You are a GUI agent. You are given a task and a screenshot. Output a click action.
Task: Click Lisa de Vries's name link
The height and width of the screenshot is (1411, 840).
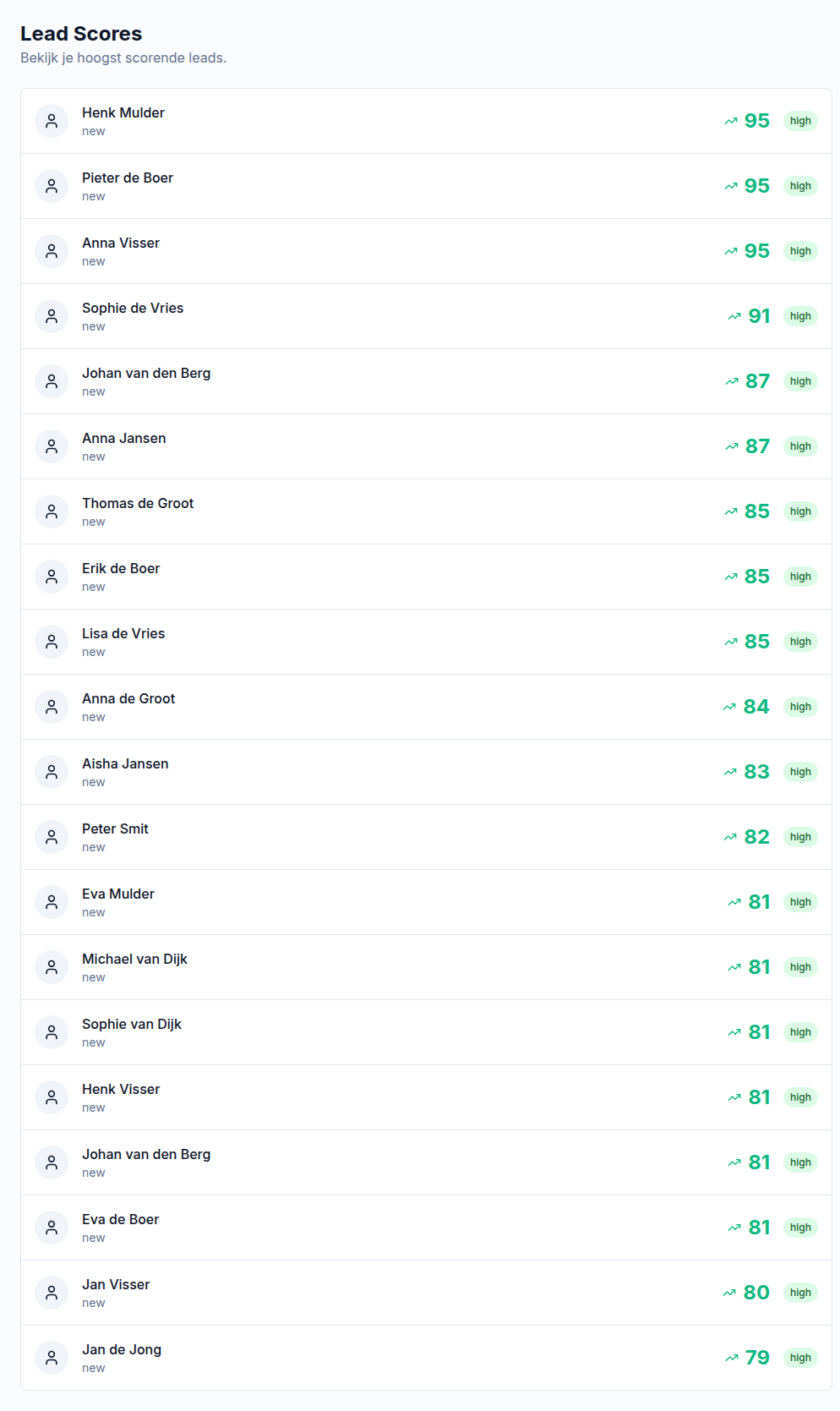click(x=123, y=632)
